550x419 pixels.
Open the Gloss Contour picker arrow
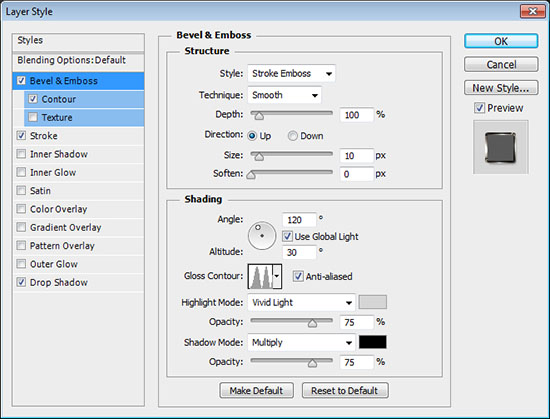click(277, 277)
